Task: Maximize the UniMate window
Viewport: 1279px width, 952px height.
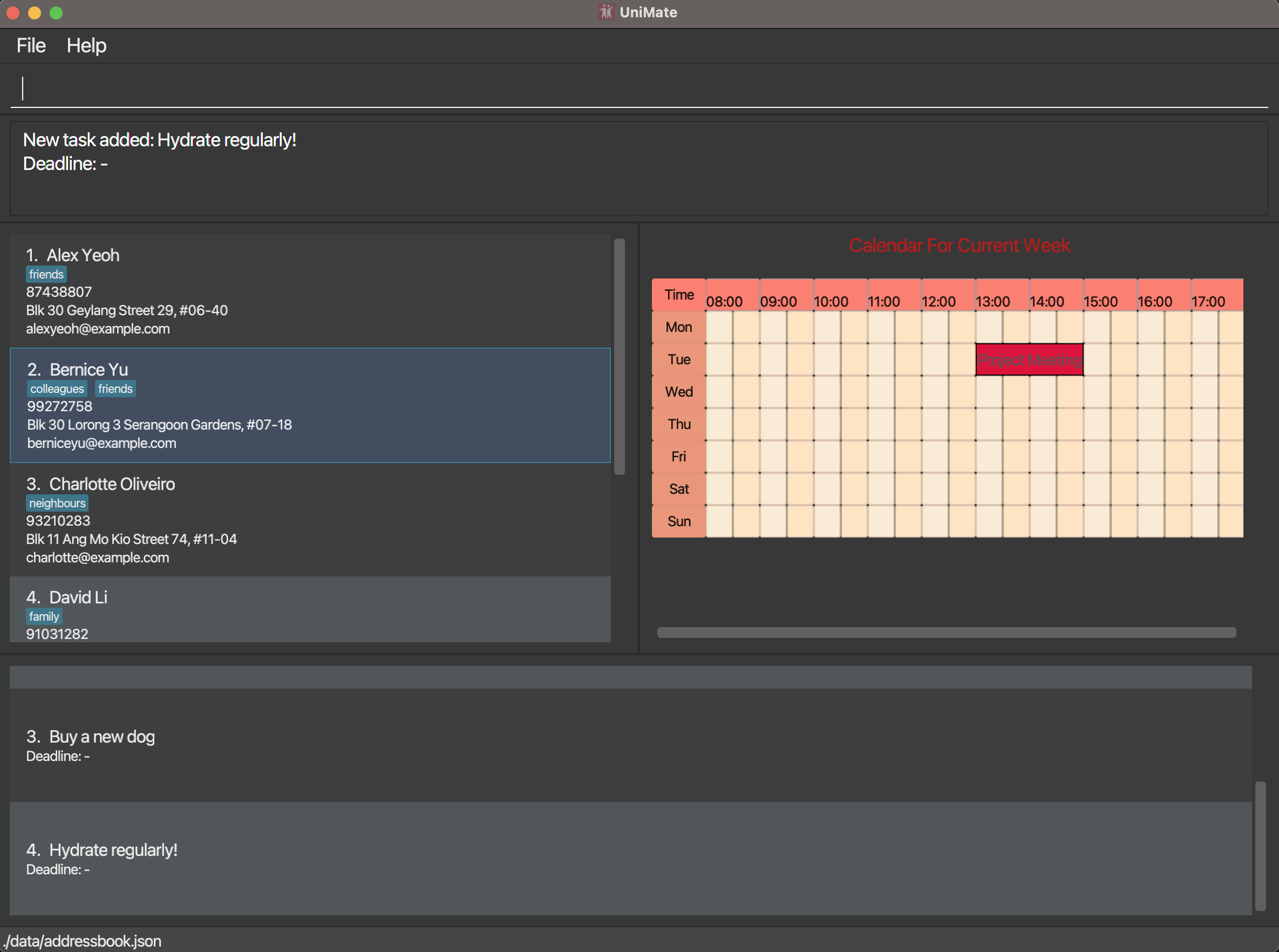Action: tap(56, 12)
